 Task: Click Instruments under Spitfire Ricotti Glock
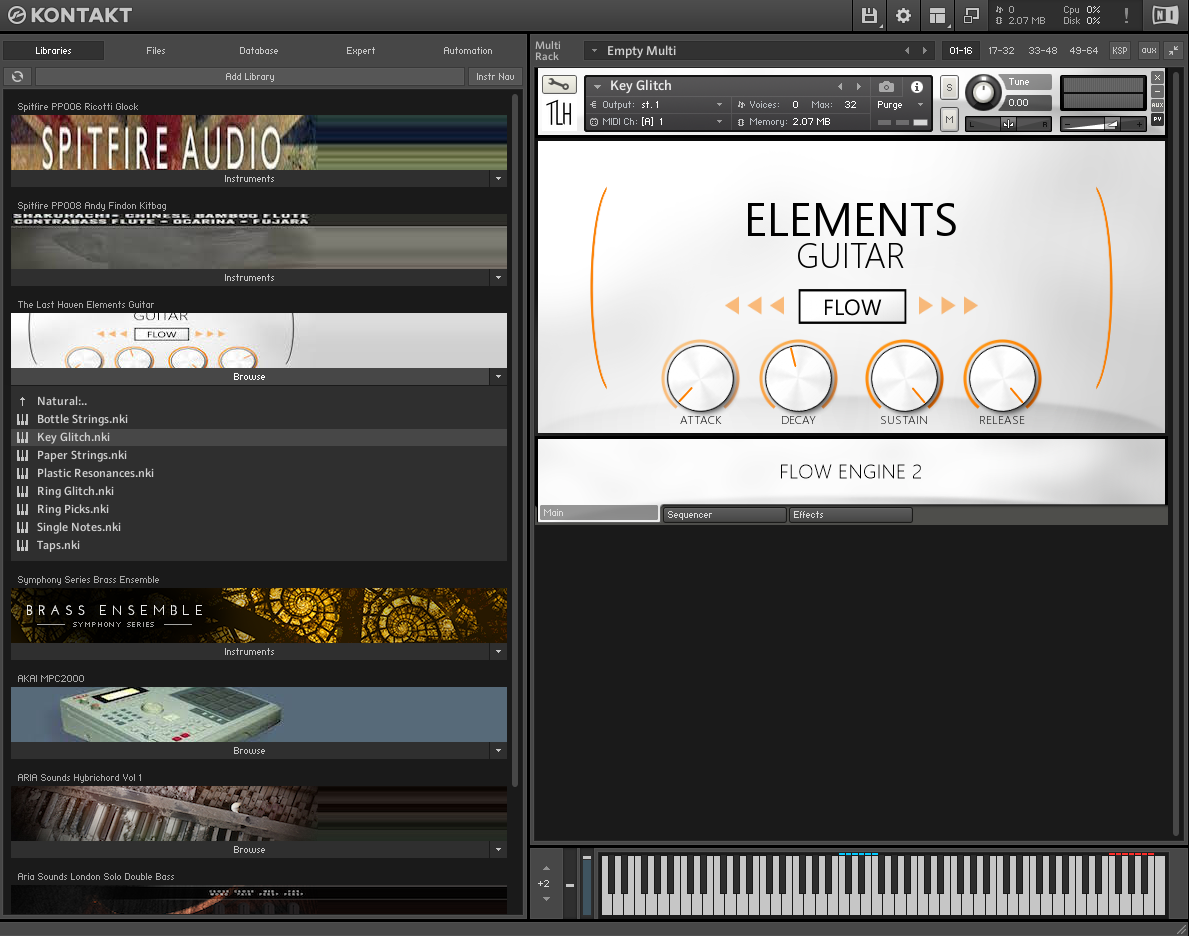coord(249,179)
